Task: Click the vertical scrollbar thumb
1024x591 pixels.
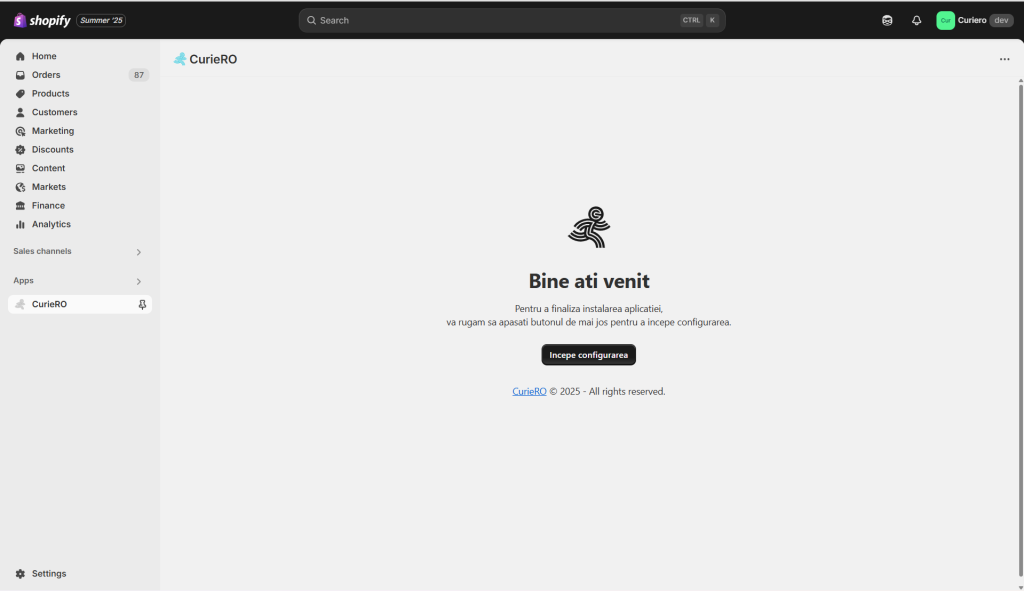Action: 1020,330
